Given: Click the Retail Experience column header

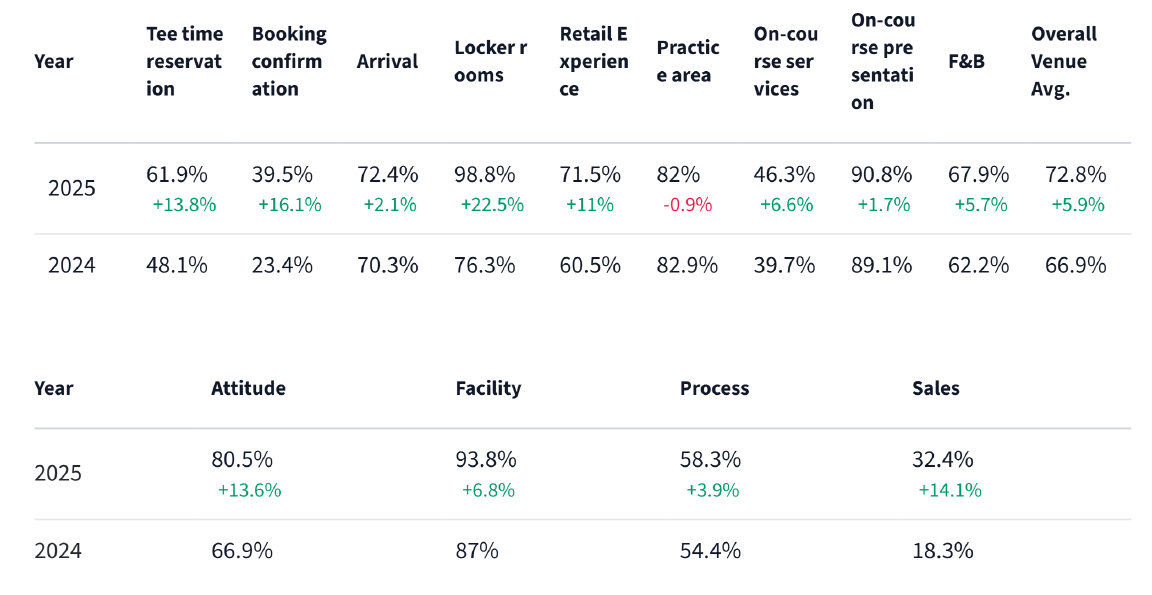Looking at the screenshot, I should [x=594, y=61].
